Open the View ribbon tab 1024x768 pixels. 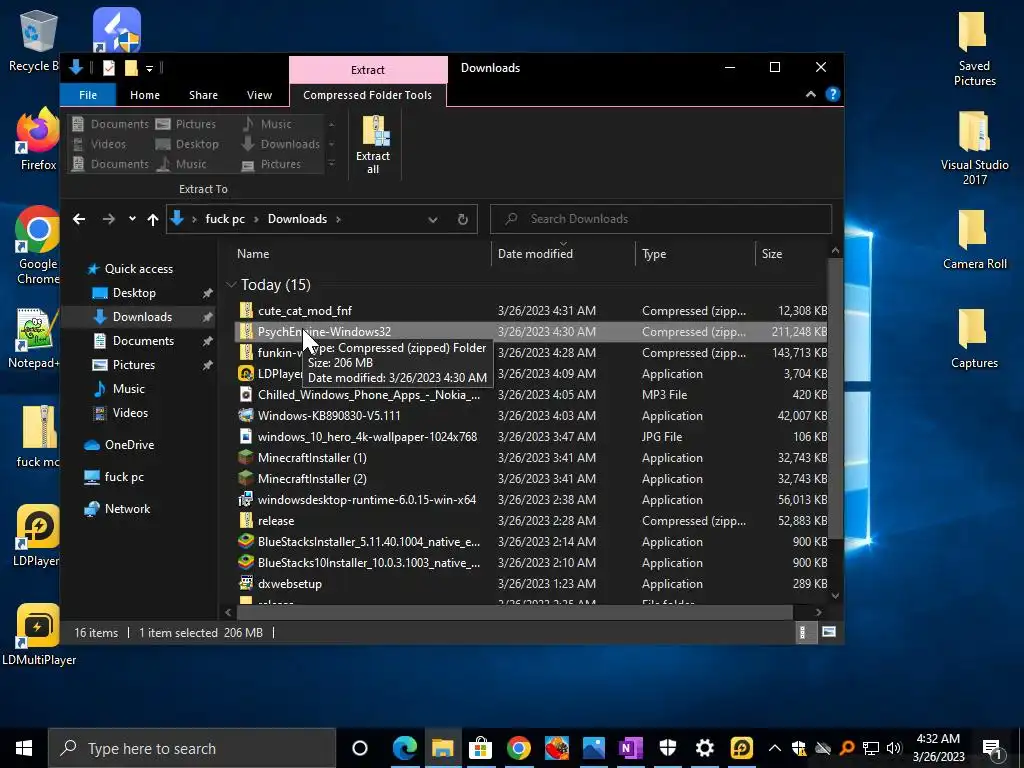(x=259, y=95)
